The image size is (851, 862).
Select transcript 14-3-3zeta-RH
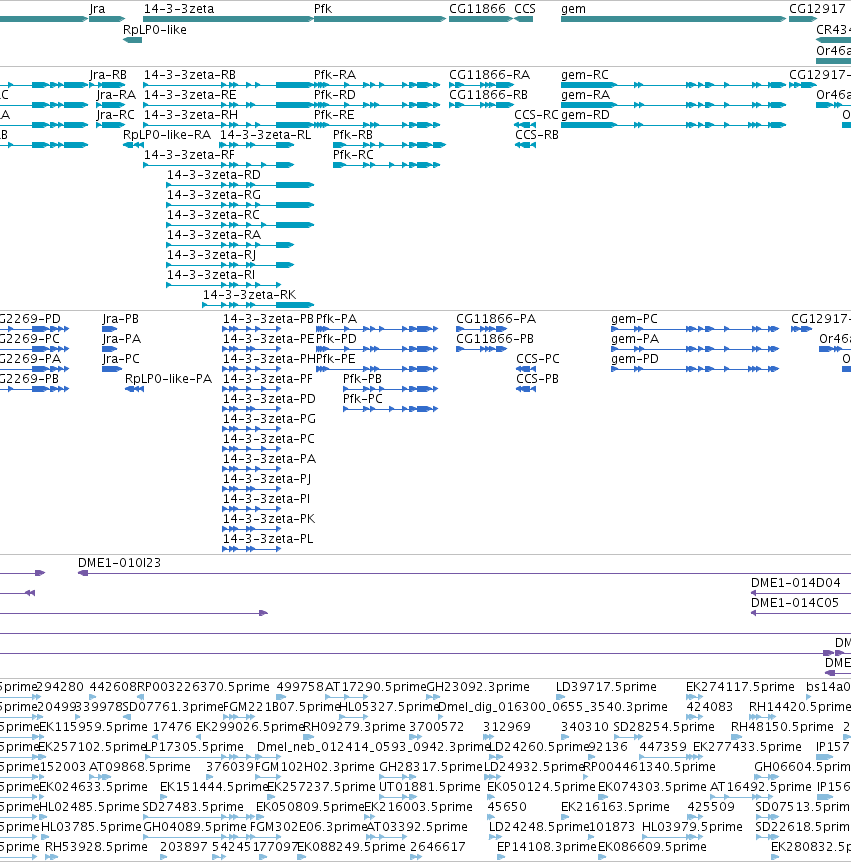point(191,114)
